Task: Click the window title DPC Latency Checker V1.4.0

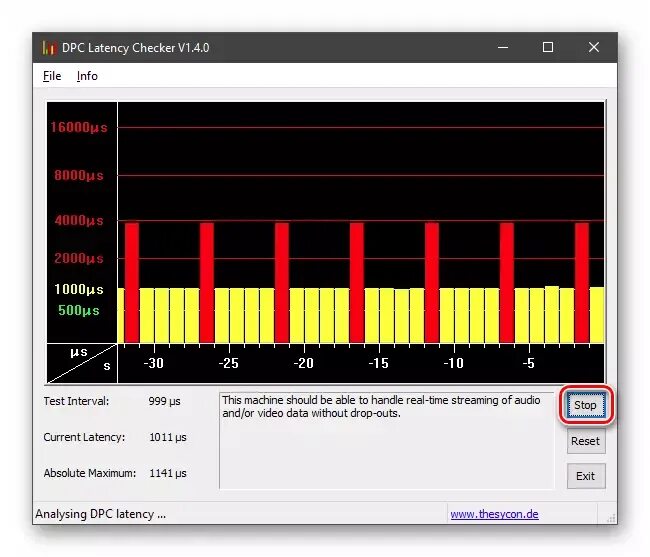Action: [x=136, y=48]
